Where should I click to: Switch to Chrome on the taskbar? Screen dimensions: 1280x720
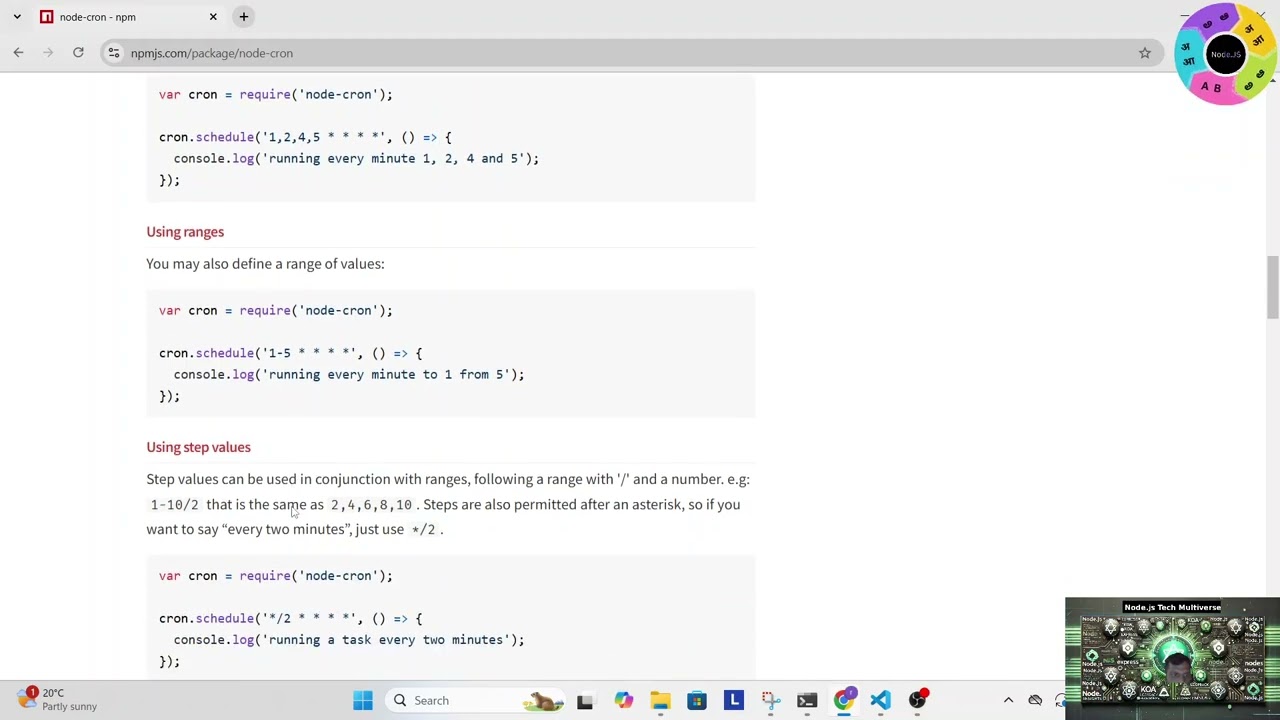point(844,701)
